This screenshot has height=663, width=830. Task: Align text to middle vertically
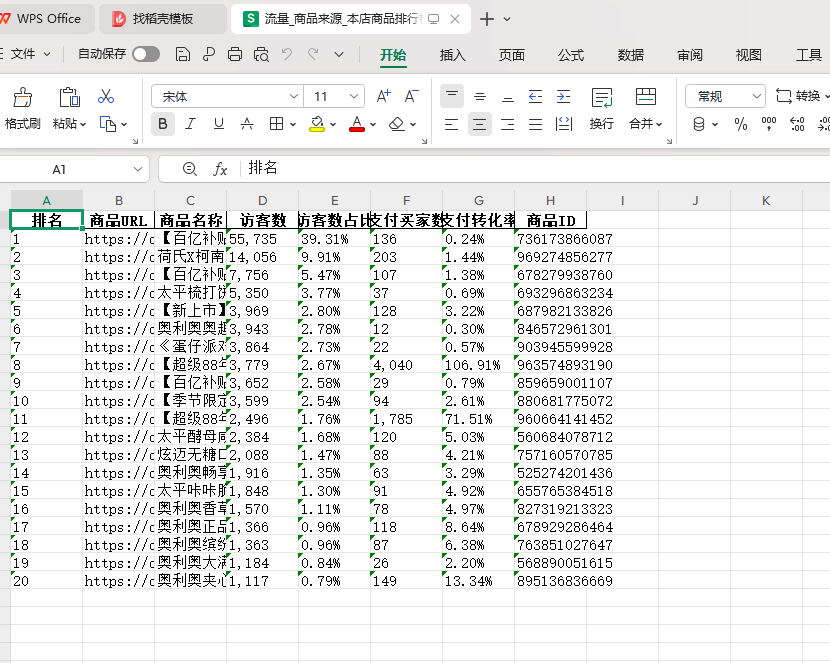pos(480,96)
